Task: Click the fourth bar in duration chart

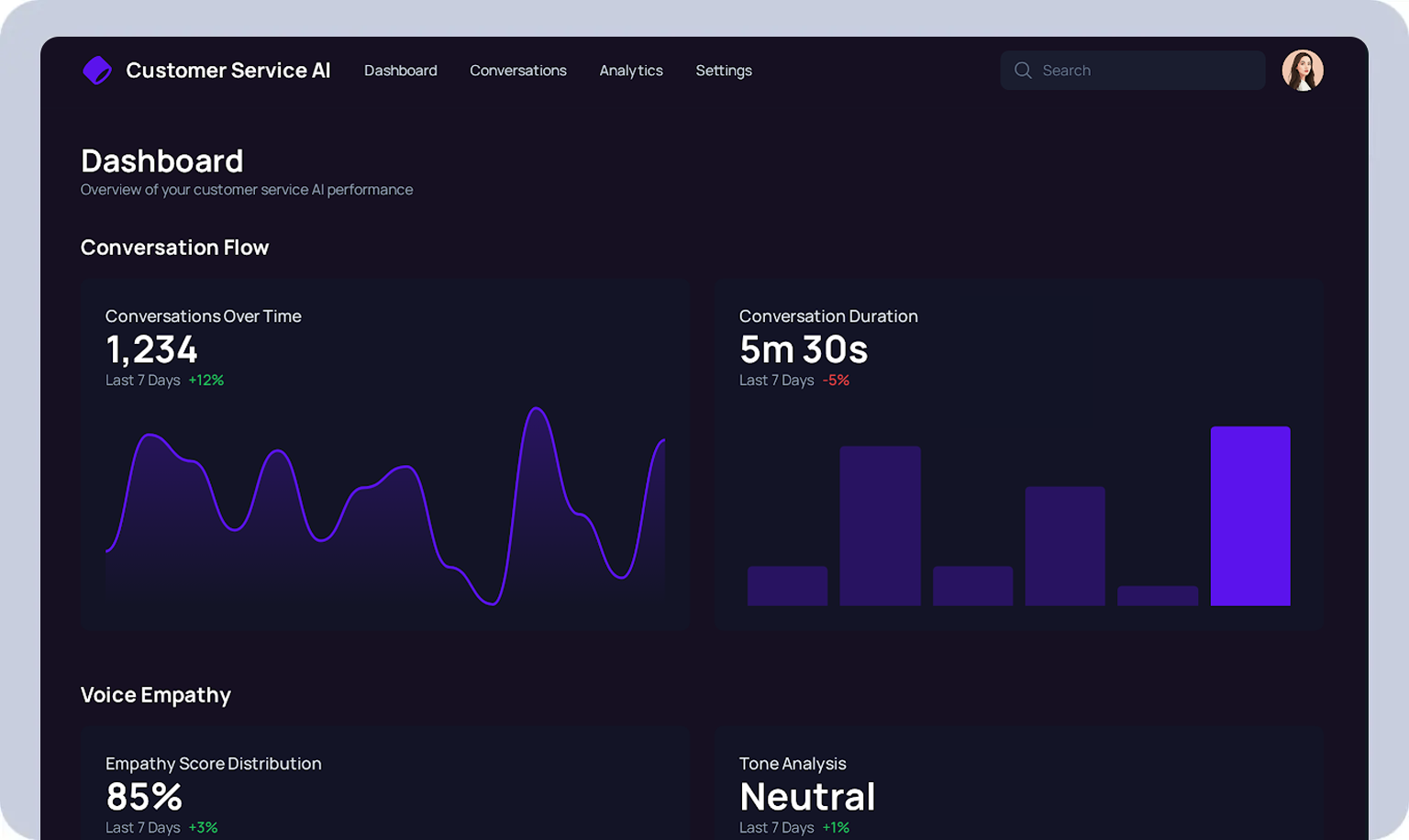Action: point(1064,546)
